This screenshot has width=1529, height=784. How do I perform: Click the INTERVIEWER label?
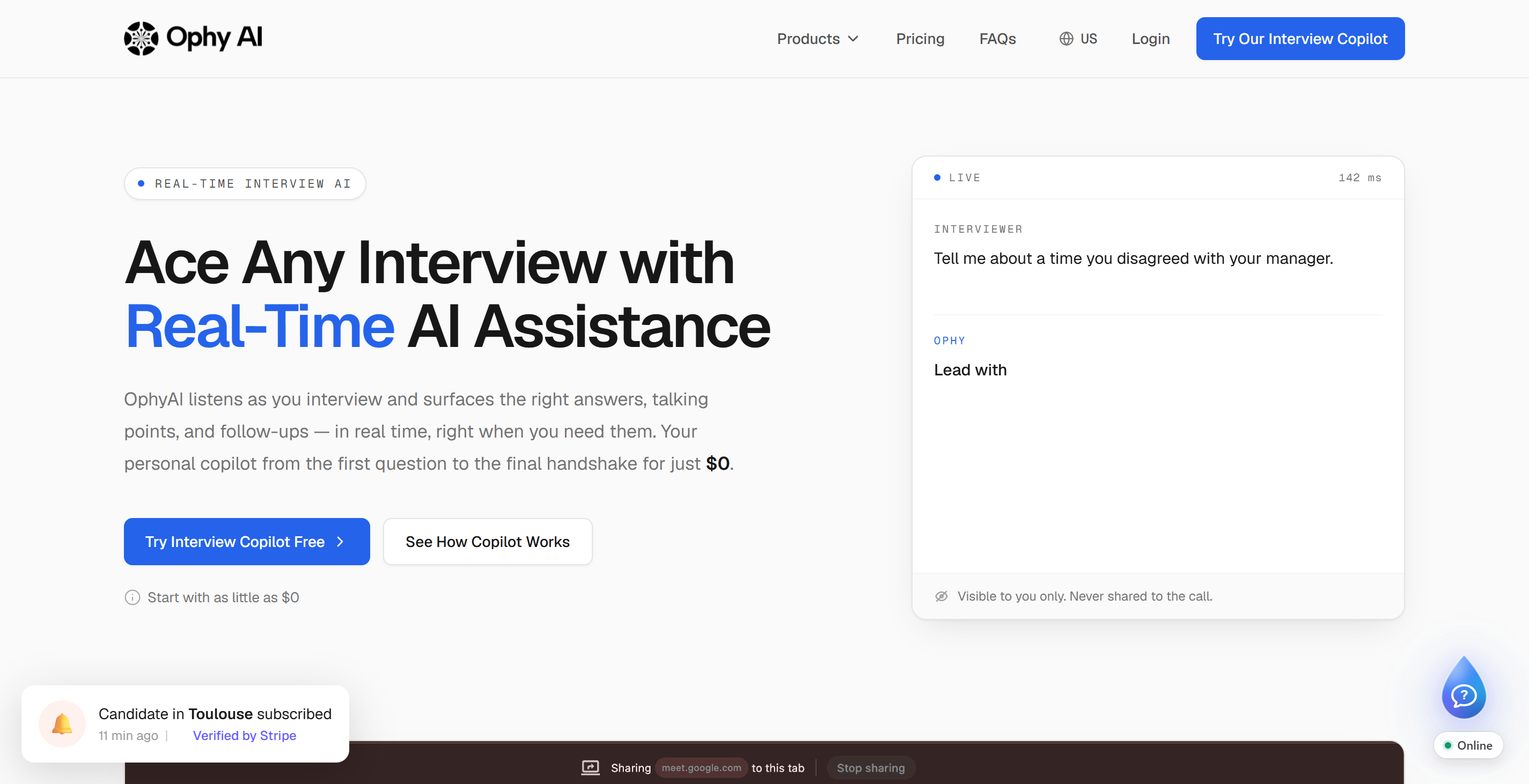pos(977,229)
